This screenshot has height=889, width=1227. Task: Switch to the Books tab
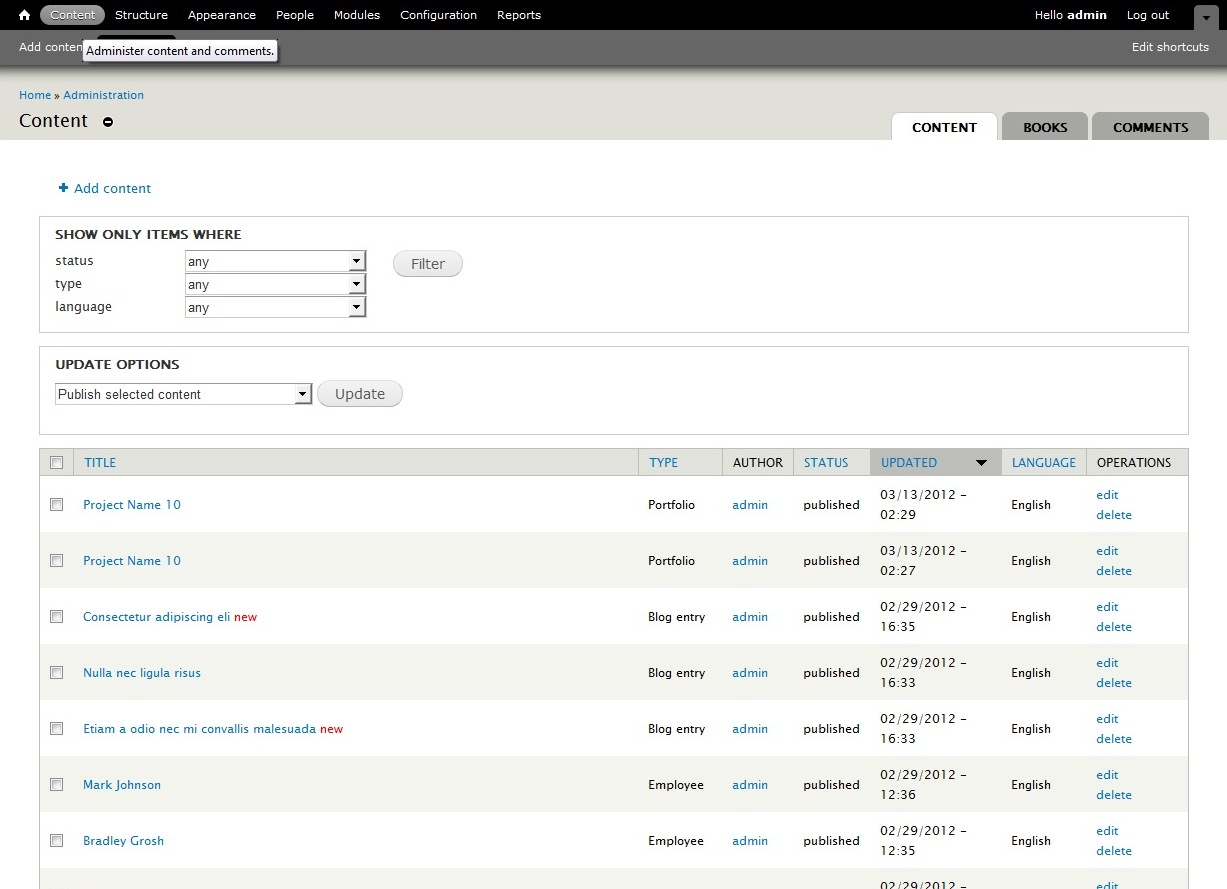click(1045, 127)
